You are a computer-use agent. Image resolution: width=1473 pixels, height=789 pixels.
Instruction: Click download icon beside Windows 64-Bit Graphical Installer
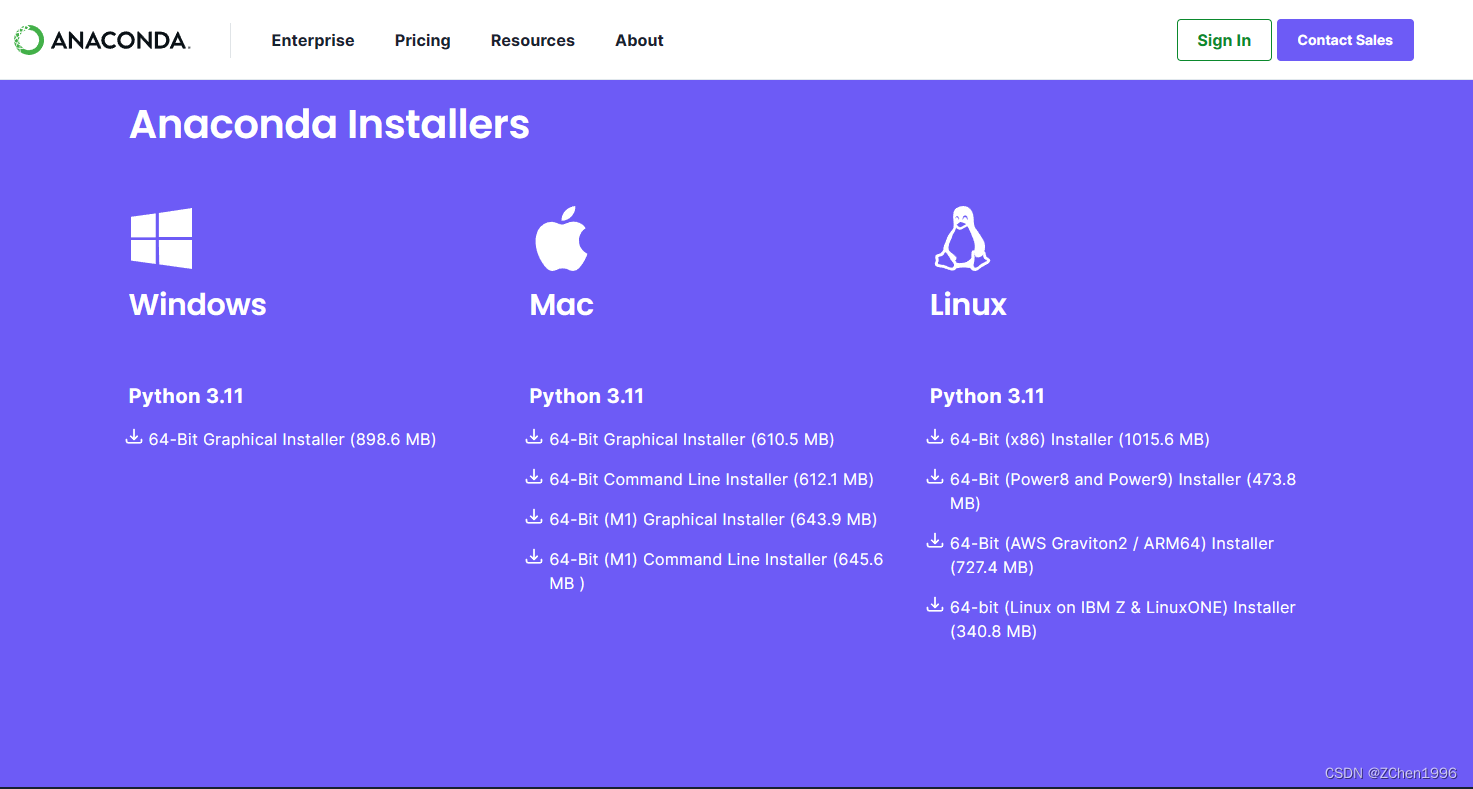[134, 437]
